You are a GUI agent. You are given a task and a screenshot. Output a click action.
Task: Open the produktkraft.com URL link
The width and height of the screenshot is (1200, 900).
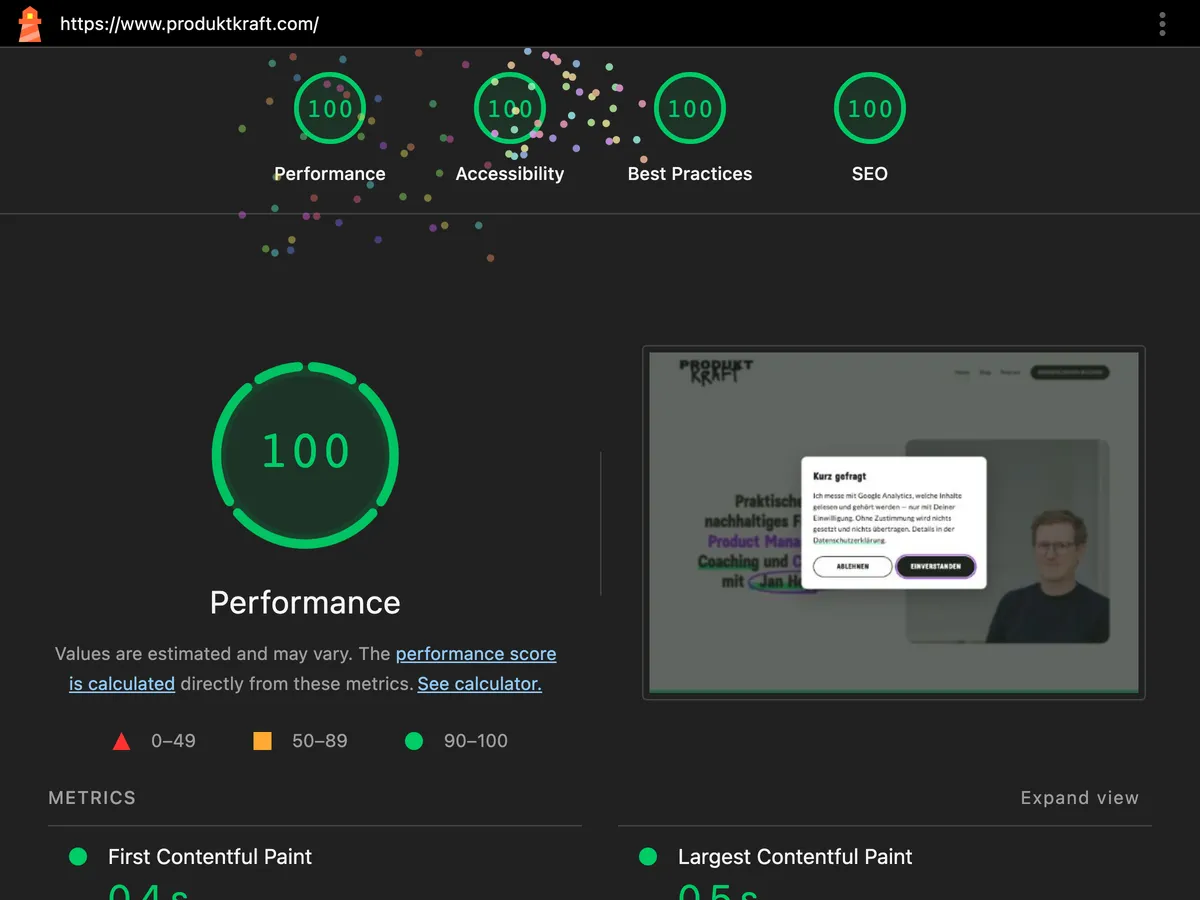coord(190,24)
